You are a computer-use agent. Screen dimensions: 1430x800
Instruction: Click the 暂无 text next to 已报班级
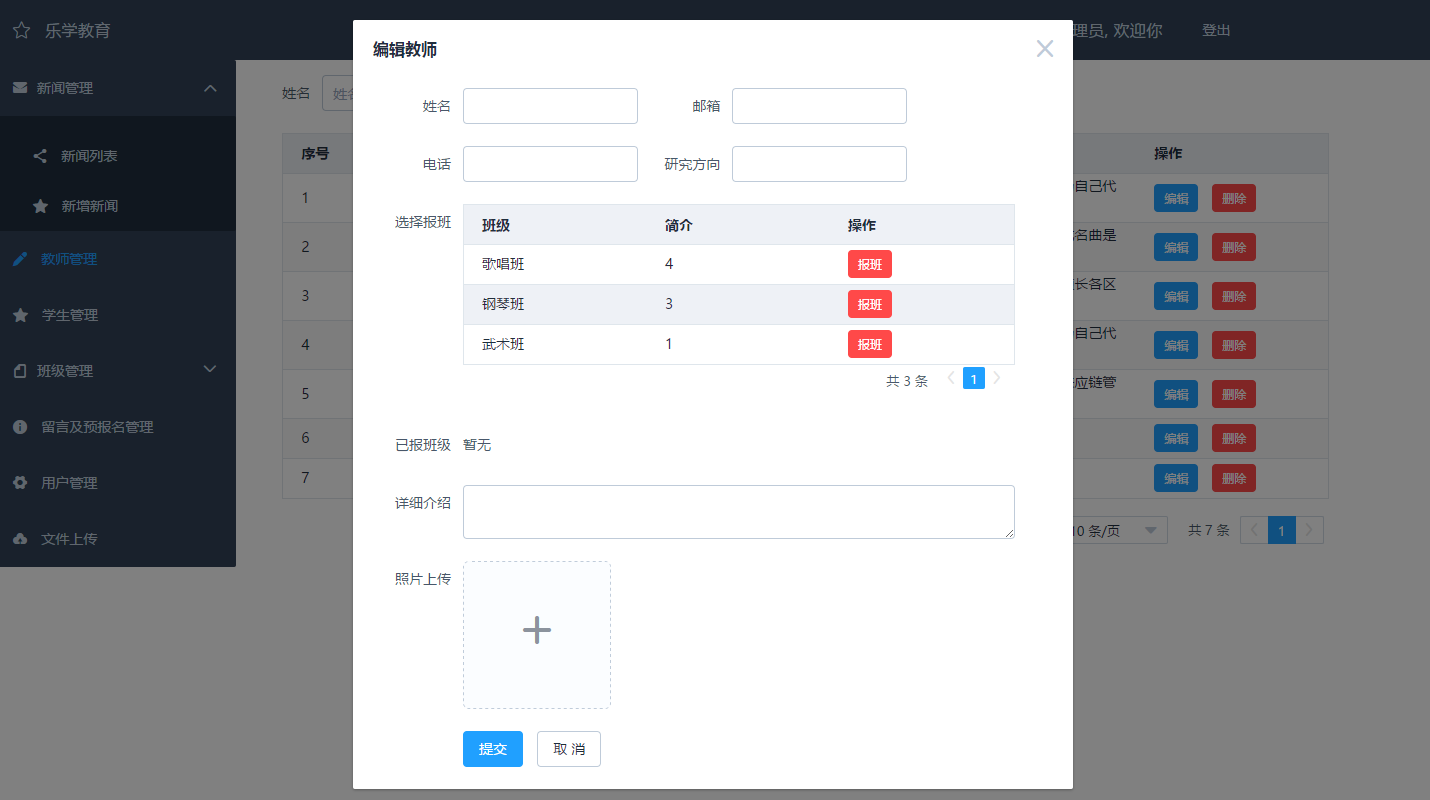tap(477, 445)
